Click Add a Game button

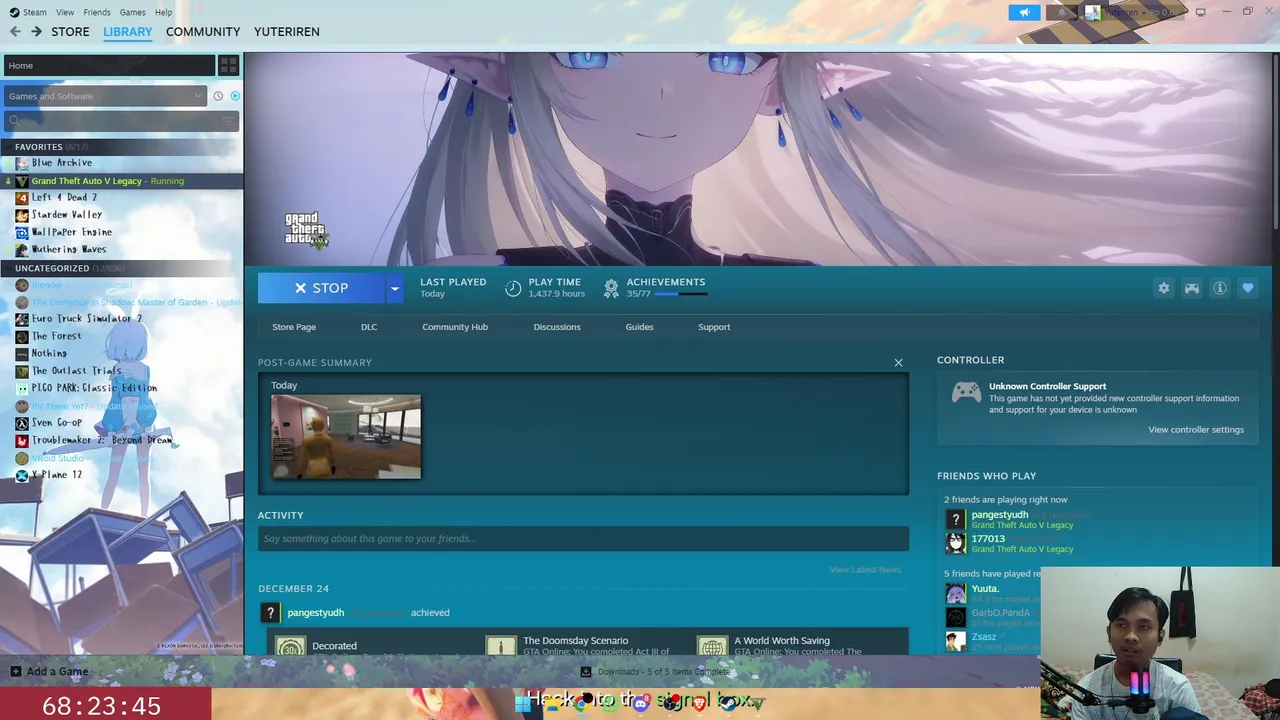tap(49, 672)
